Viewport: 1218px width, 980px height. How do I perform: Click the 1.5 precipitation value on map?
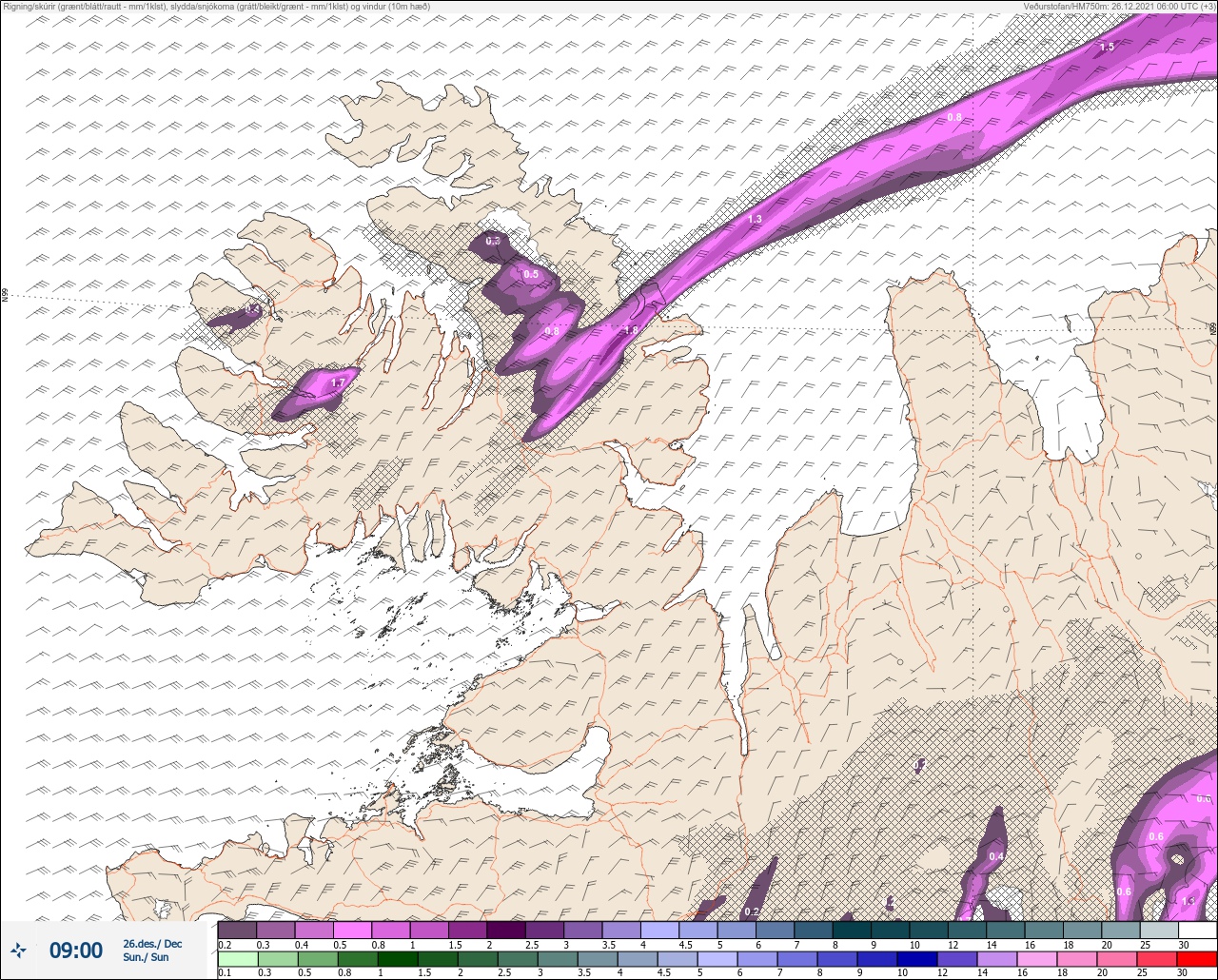click(1107, 47)
